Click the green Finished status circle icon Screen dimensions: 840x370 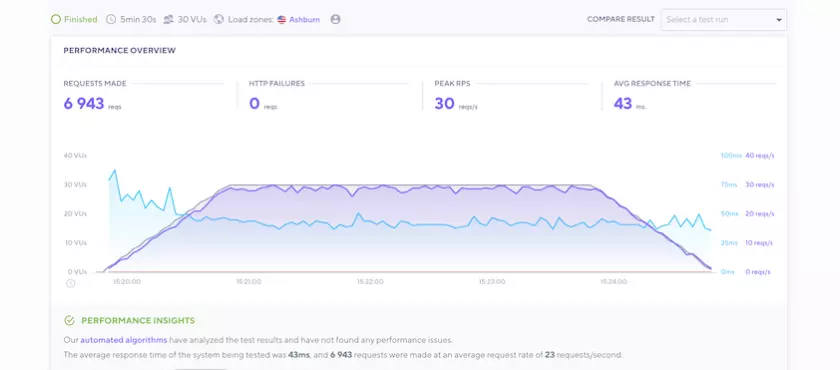pos(56,19)
